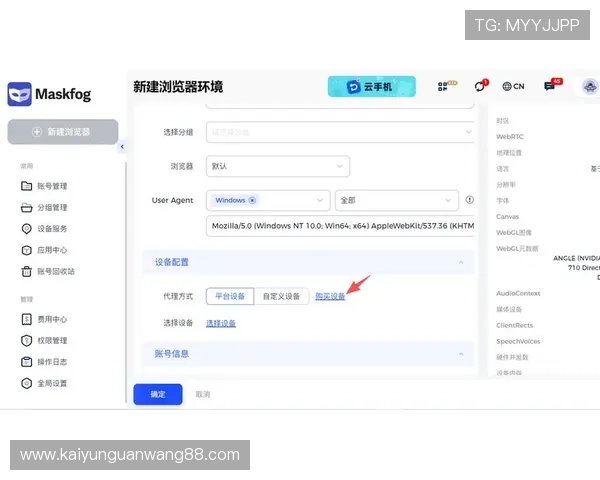Click the 取消 button
Viewport: 600px width, 480px height.
pyautogui.click(x=203, y=394)
